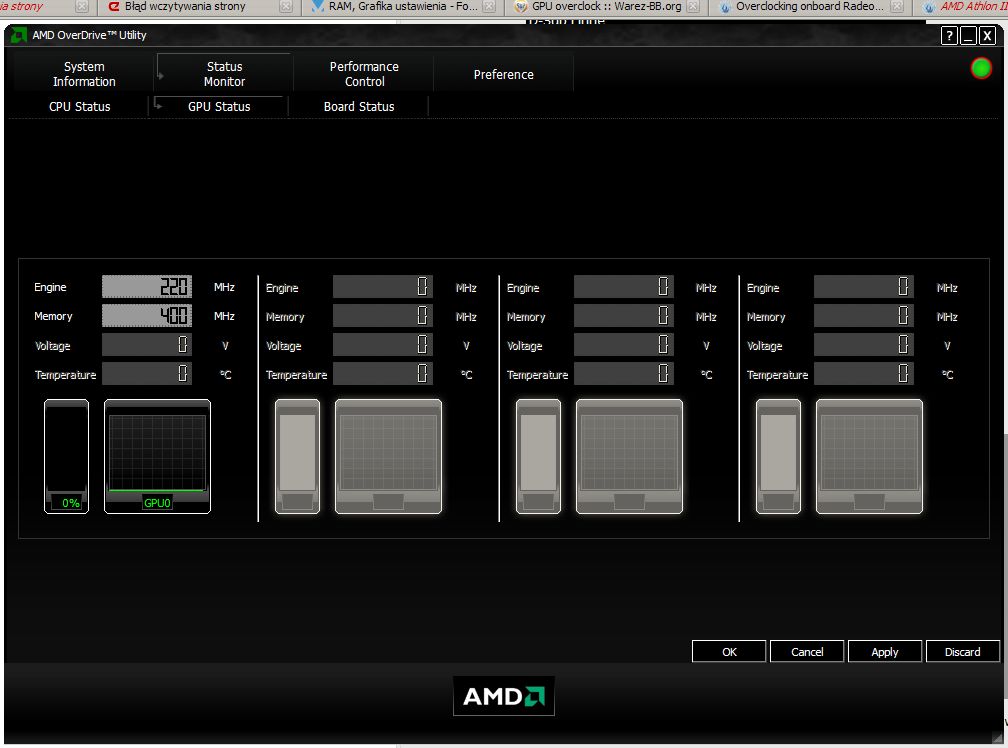Click the Memory 400 MHz value field
This screenshot has width=1008, height=748.
click(147, 316)
